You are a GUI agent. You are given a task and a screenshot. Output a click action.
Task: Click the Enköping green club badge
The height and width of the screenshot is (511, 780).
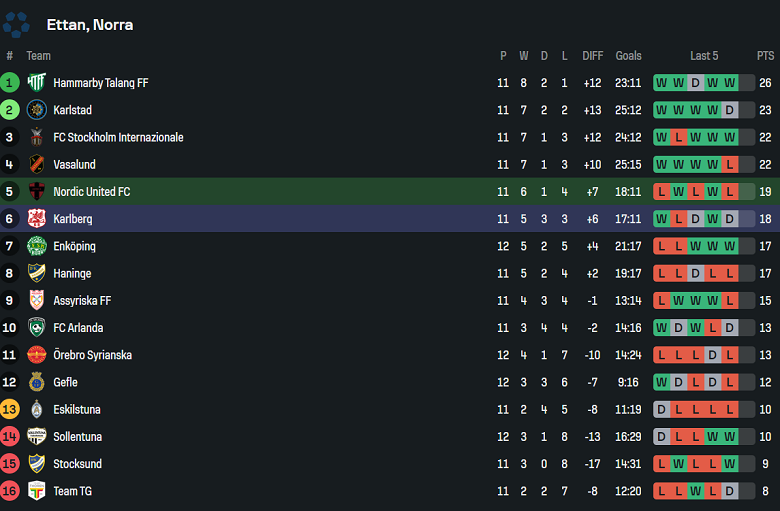(x=37, y=246)
